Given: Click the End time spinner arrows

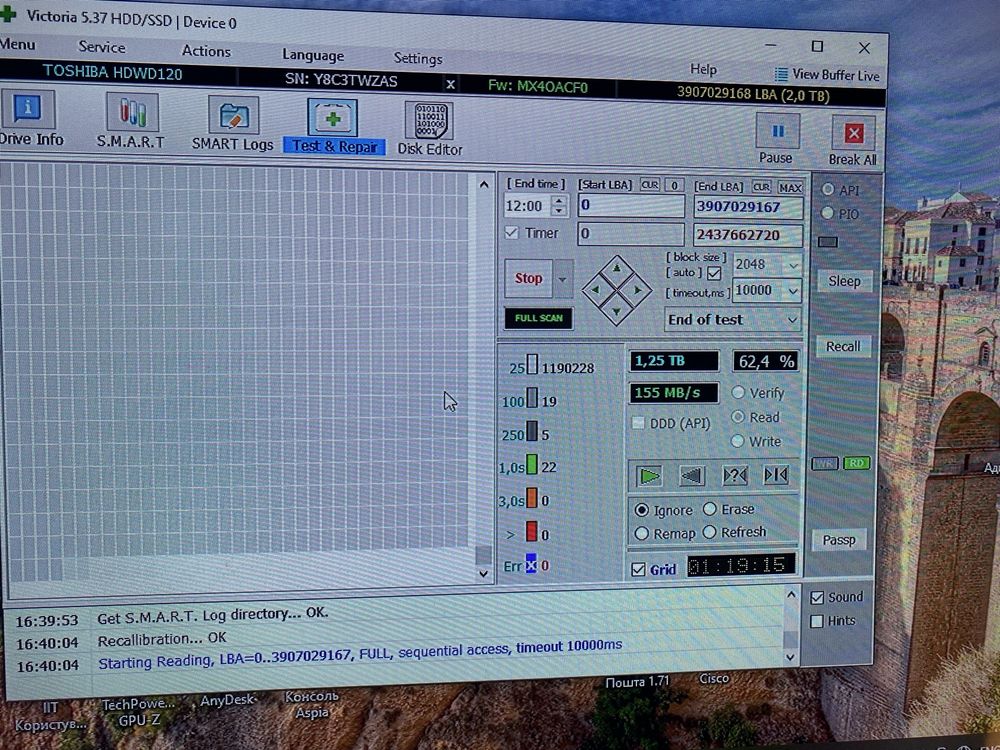Looking at the screenshot, I should [x=559, y=205].
